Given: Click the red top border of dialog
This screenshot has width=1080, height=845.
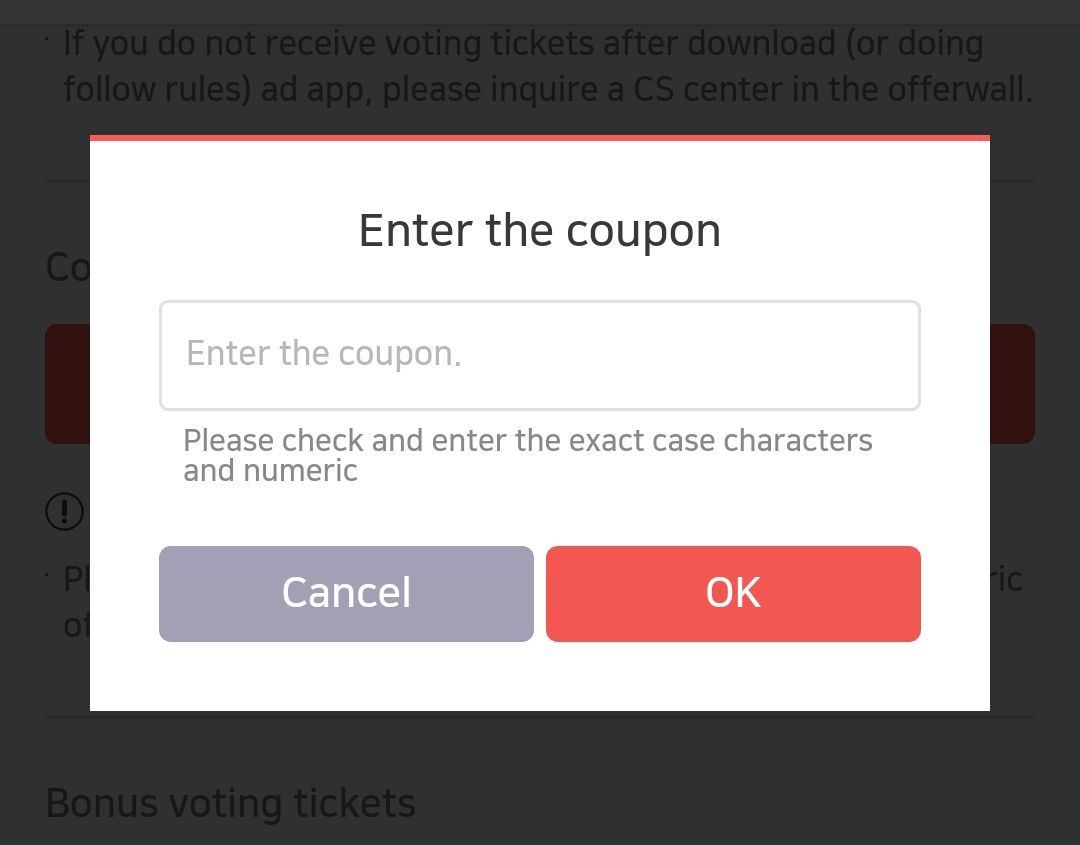Looking at the screenshot, I should click(x=540, y=138).
